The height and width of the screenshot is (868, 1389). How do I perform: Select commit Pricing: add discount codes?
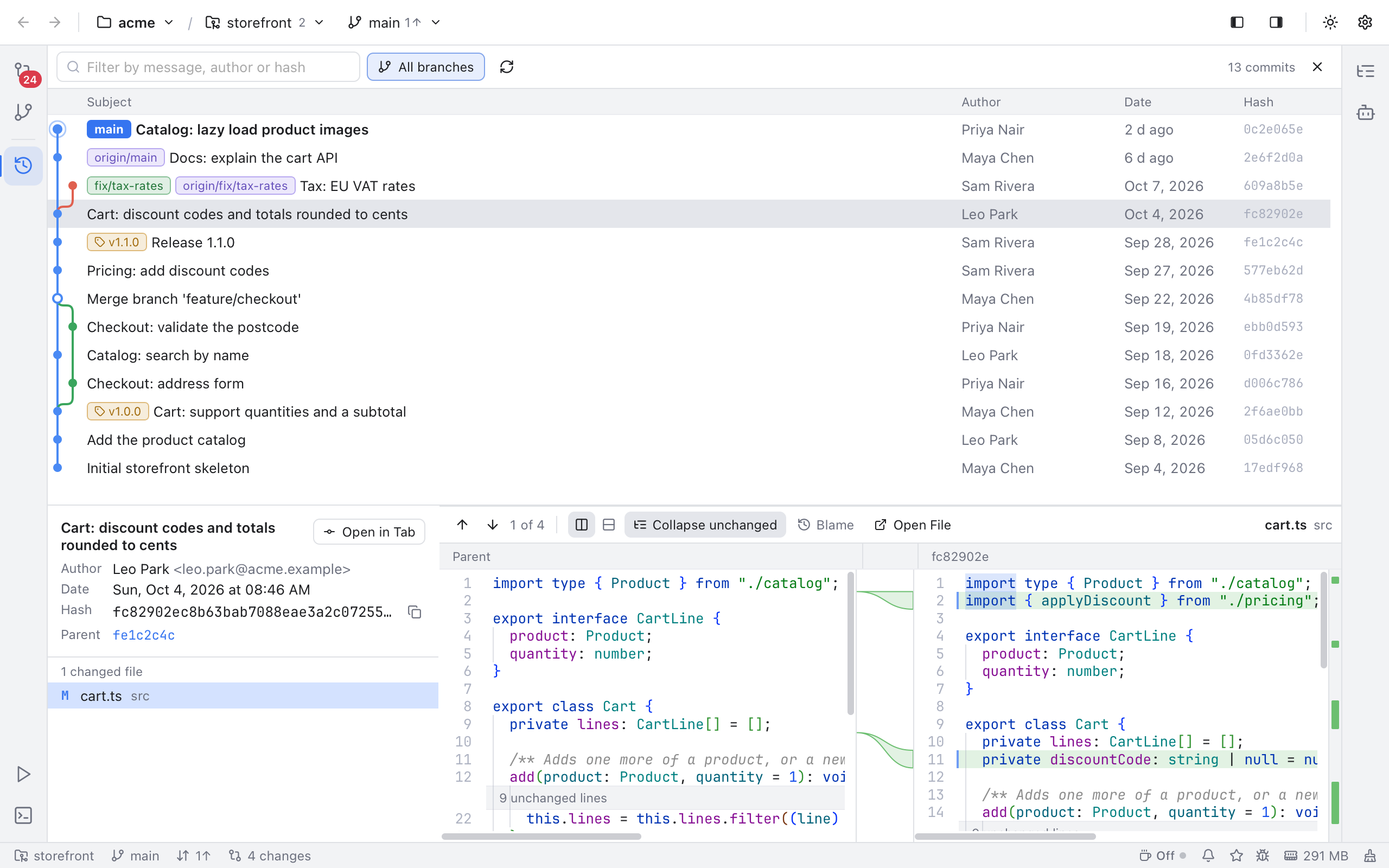point(689,270)
